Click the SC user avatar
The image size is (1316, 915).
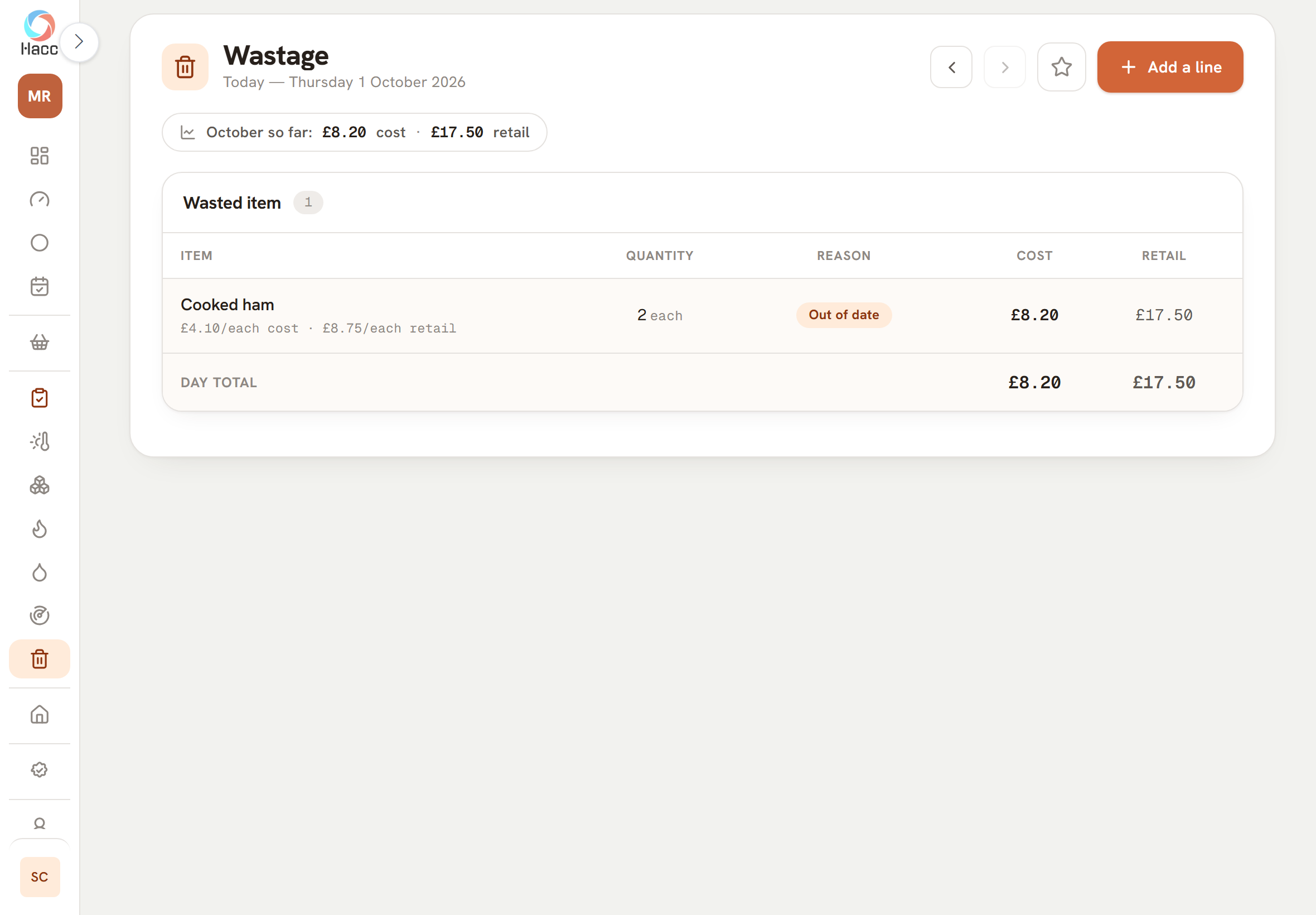[x=40, y=877]
